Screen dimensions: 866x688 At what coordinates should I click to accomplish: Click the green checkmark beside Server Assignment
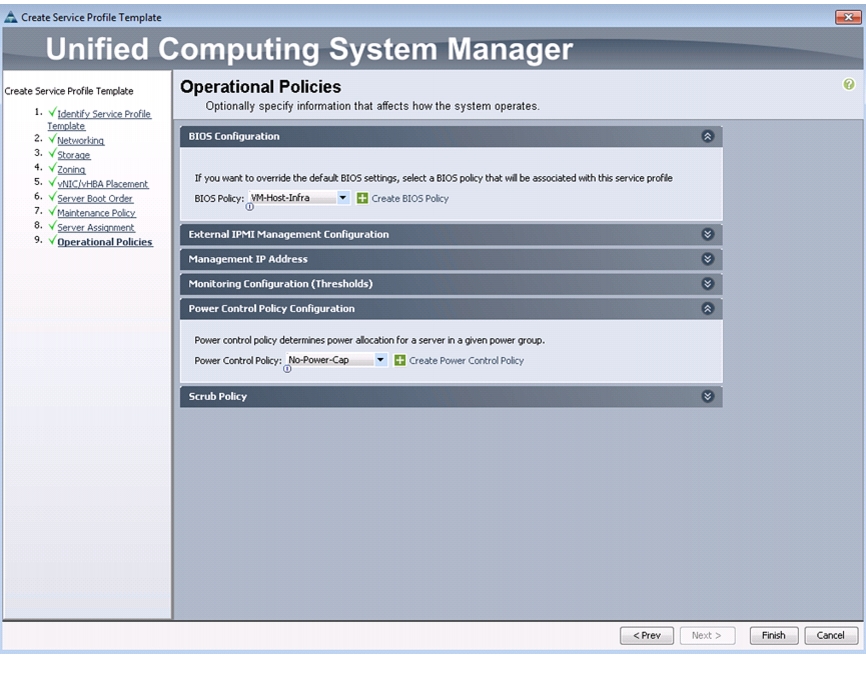(52, 225)
